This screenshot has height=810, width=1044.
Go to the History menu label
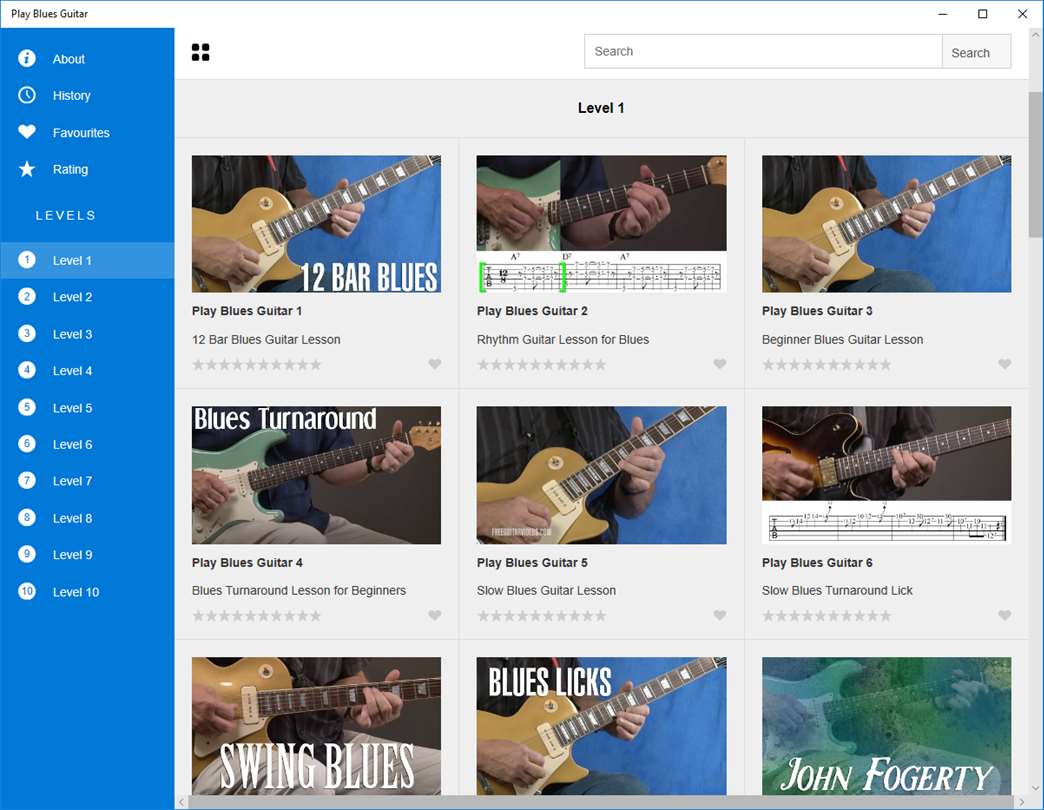pyautogui.click(x=71, y=96)
